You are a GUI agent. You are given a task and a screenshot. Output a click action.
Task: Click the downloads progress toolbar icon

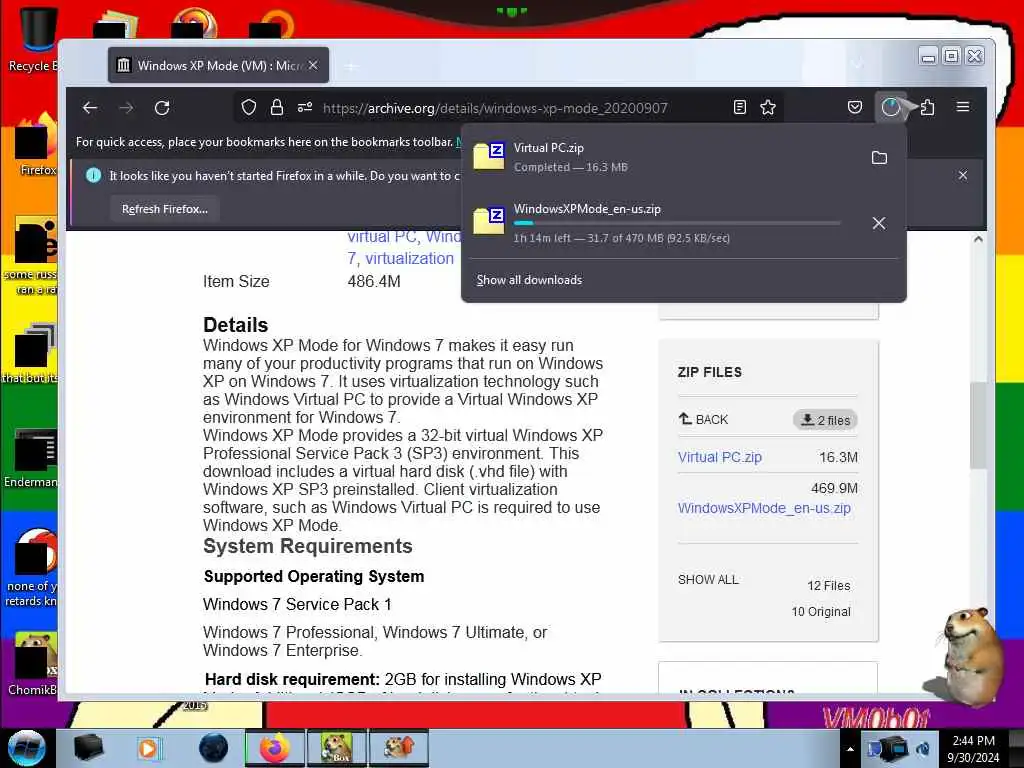point(891,108)
